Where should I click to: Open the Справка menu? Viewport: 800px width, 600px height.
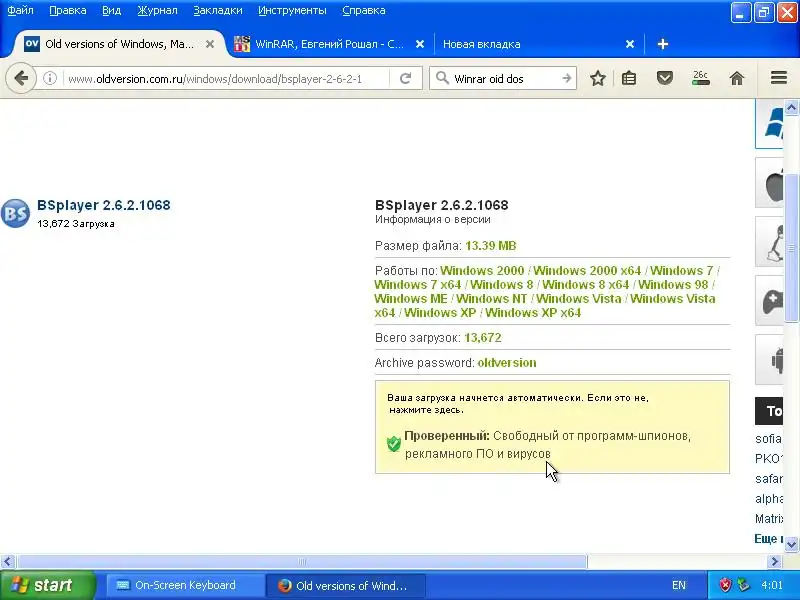363,10
